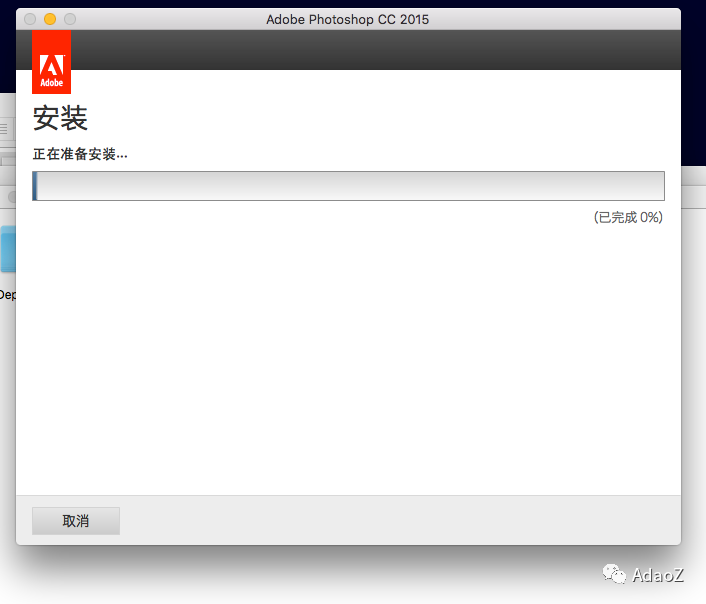This screenshot has width=706, height=604.
Task: Click the WeChat logo watermark
Action: [x=613, y=573]
